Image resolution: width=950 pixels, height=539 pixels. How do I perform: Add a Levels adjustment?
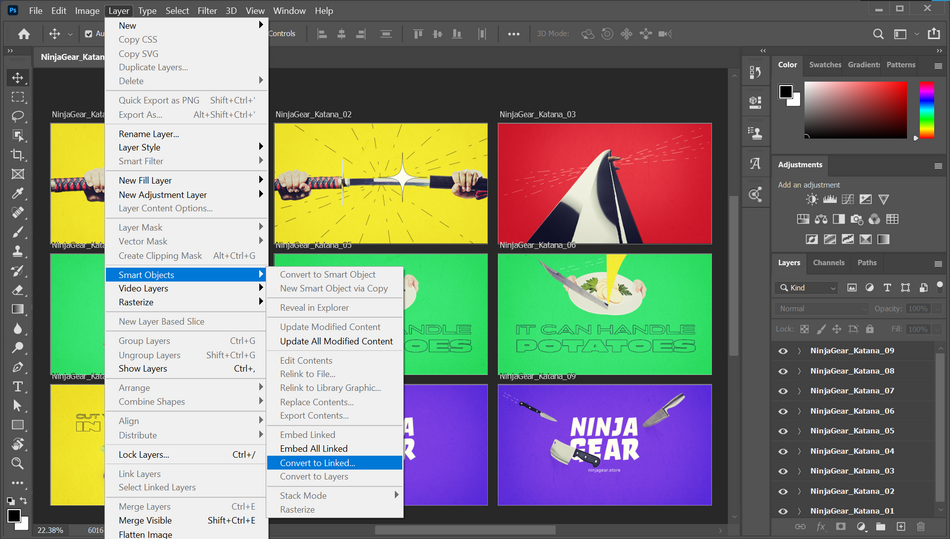click(829, 199)
